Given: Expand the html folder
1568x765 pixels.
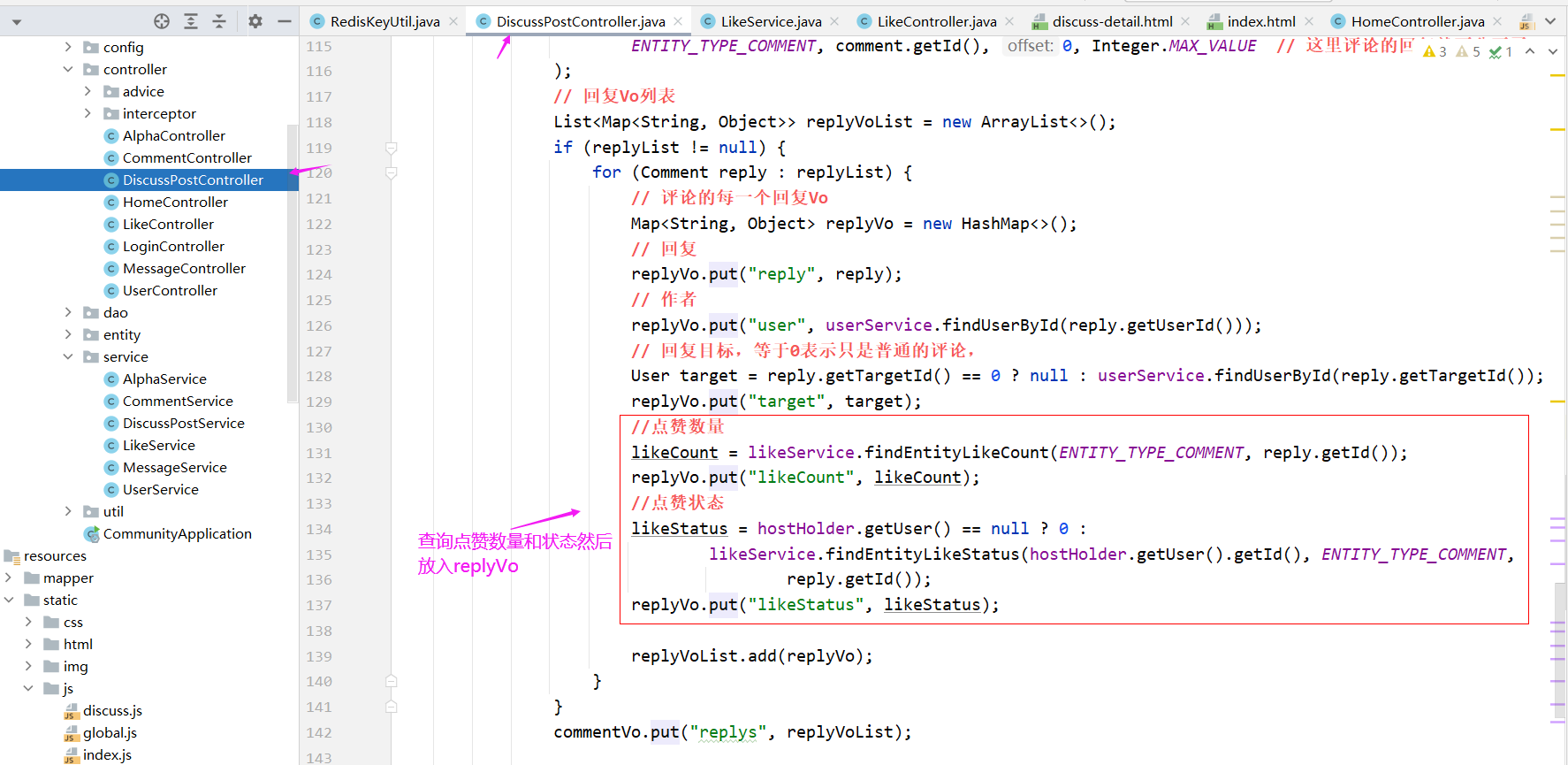Looking at the screenshot, I should pyautogui.click(x=28, y=644).
